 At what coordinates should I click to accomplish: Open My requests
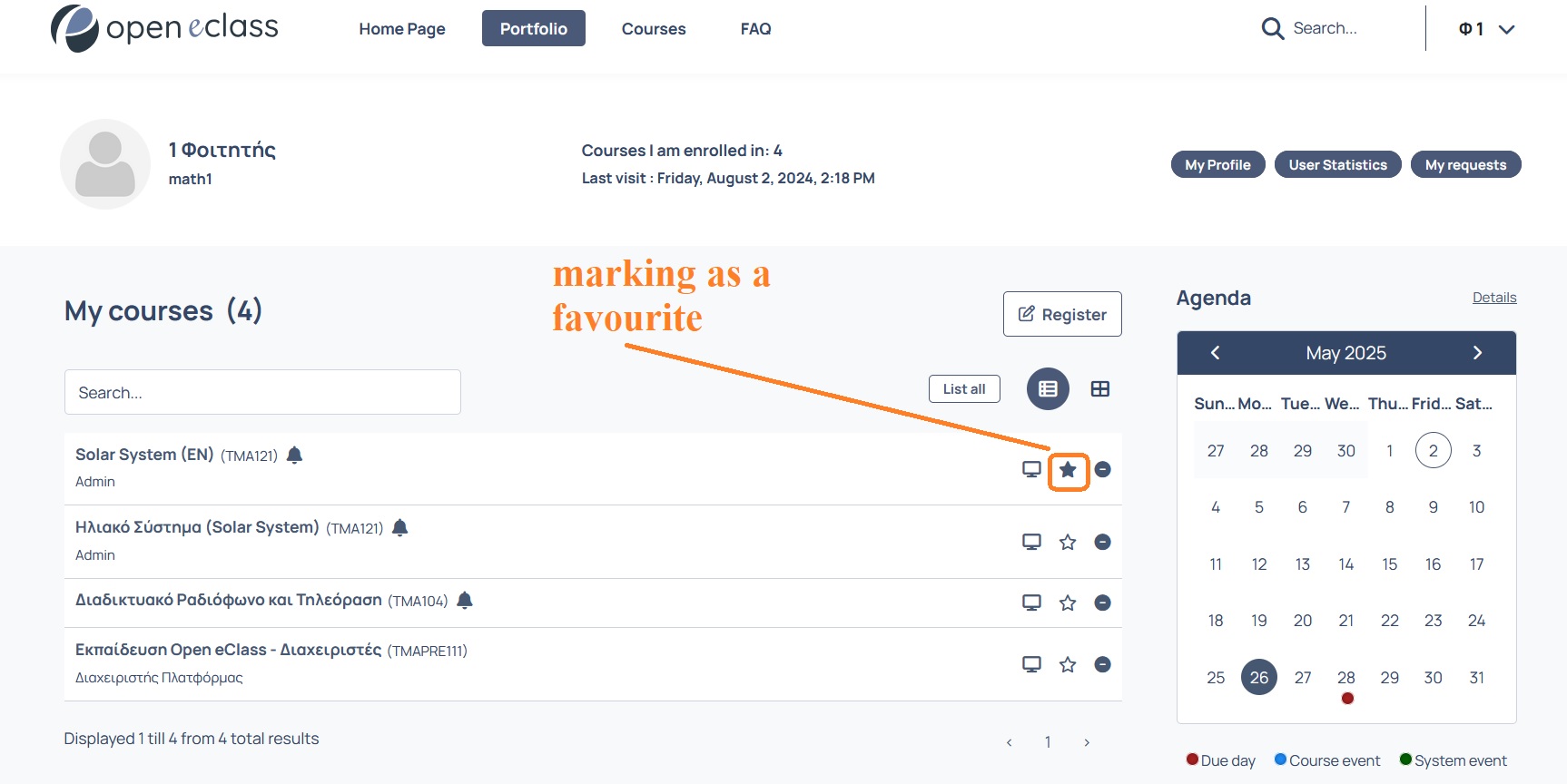pos(1465,164)
